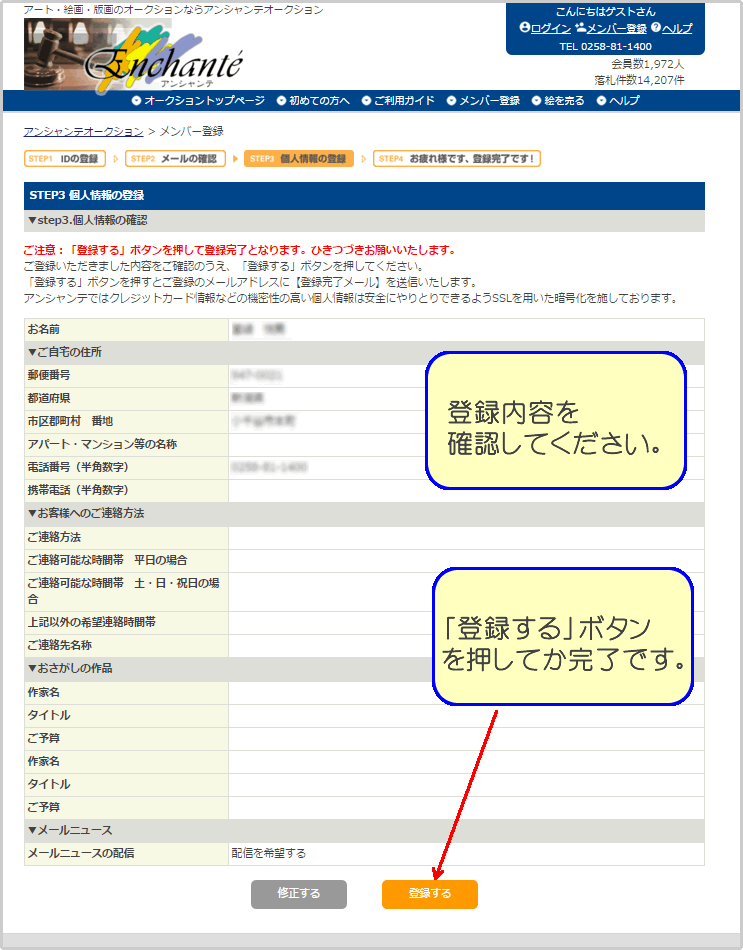743x950 pixels.
Task: Follow the アンシャンテオークション breadcrumb link
Action: click(84, 131)
